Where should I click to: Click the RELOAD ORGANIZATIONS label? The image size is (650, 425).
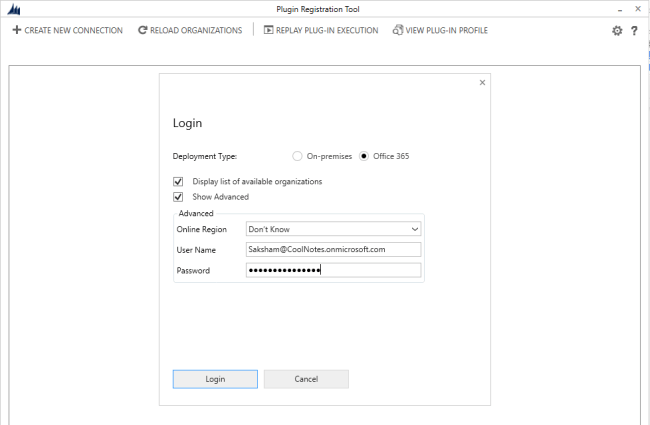(196, 30)
